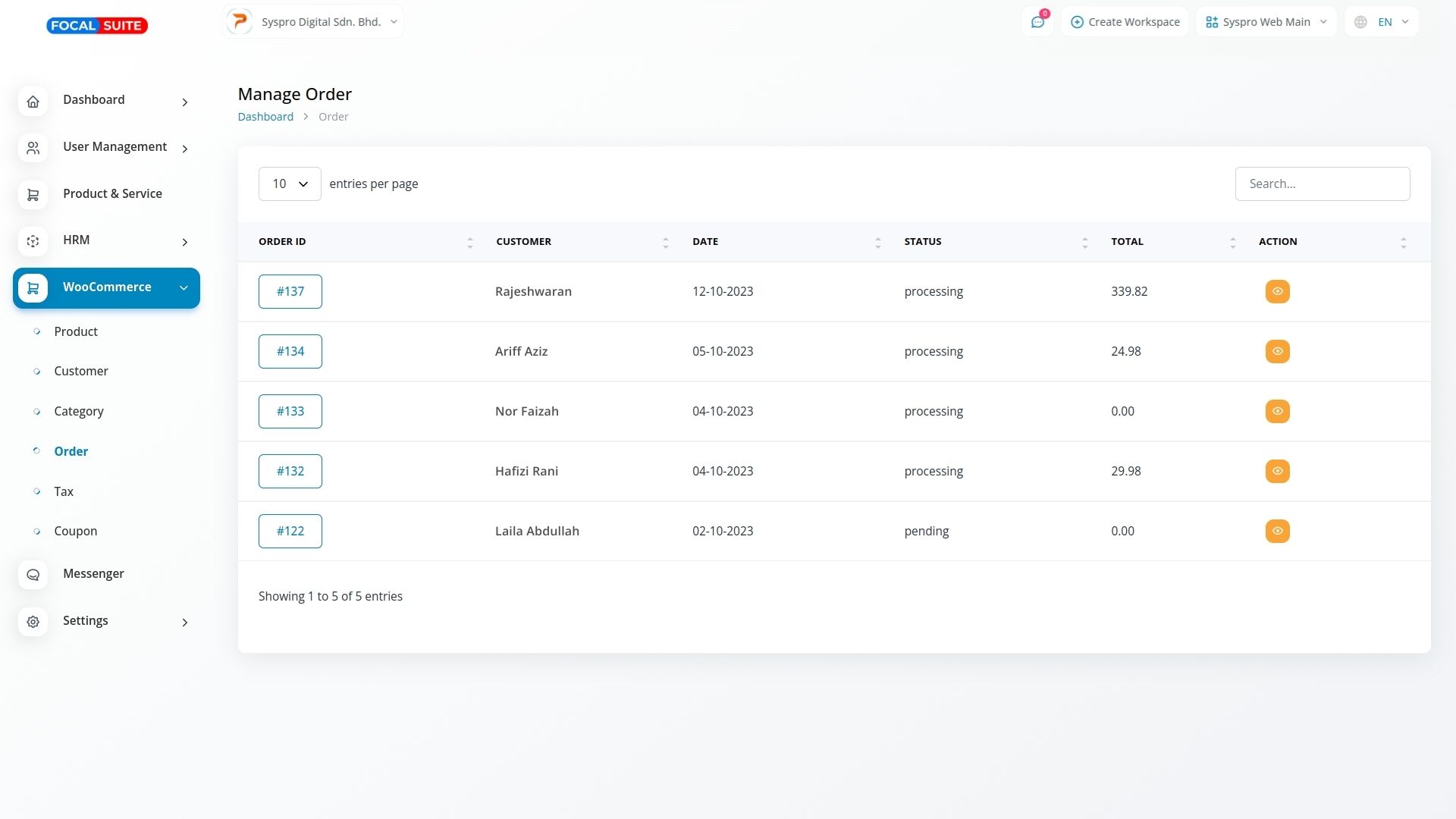Click the Focal Suite logo
This screenshot has height=819, width=1456.
coord(97,26)
